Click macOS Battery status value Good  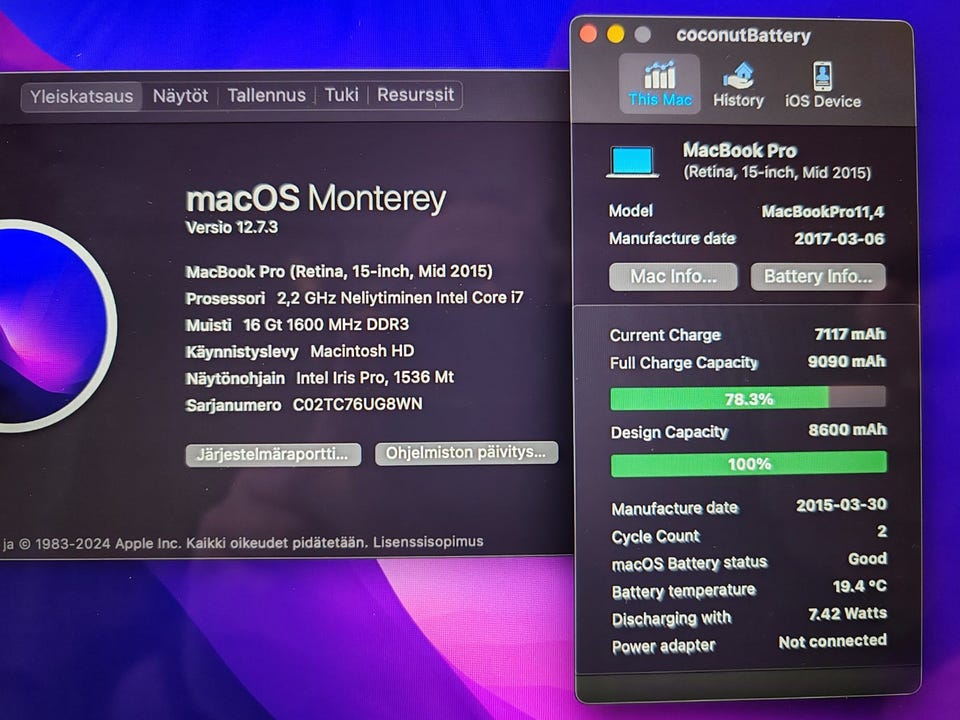tap(868, 558)
